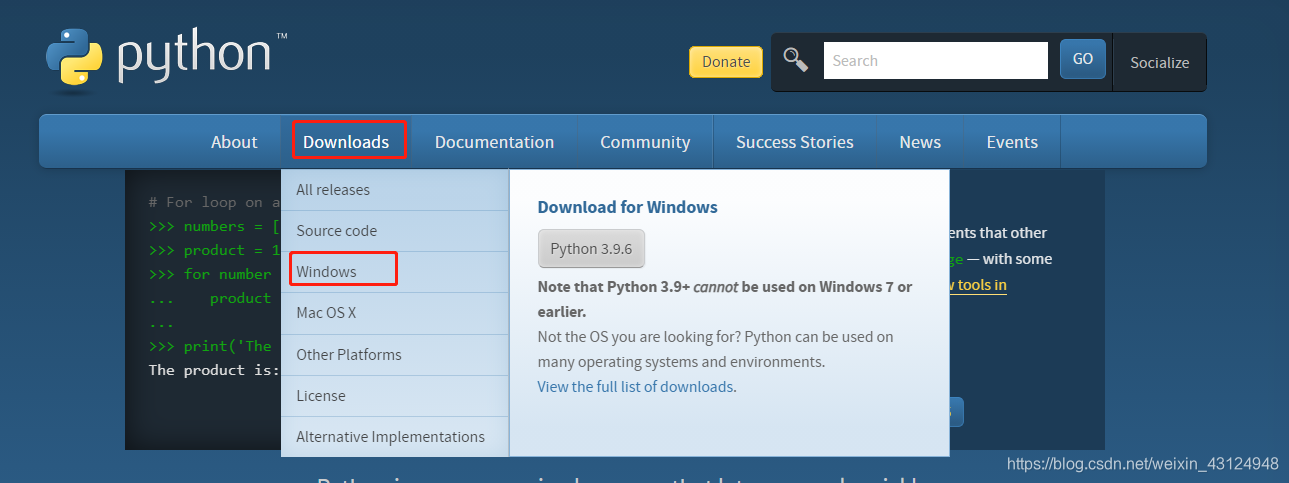This screenshot has width=1289, height=483.
Task: Click the yellow Donate button
Action: (726, 61)
